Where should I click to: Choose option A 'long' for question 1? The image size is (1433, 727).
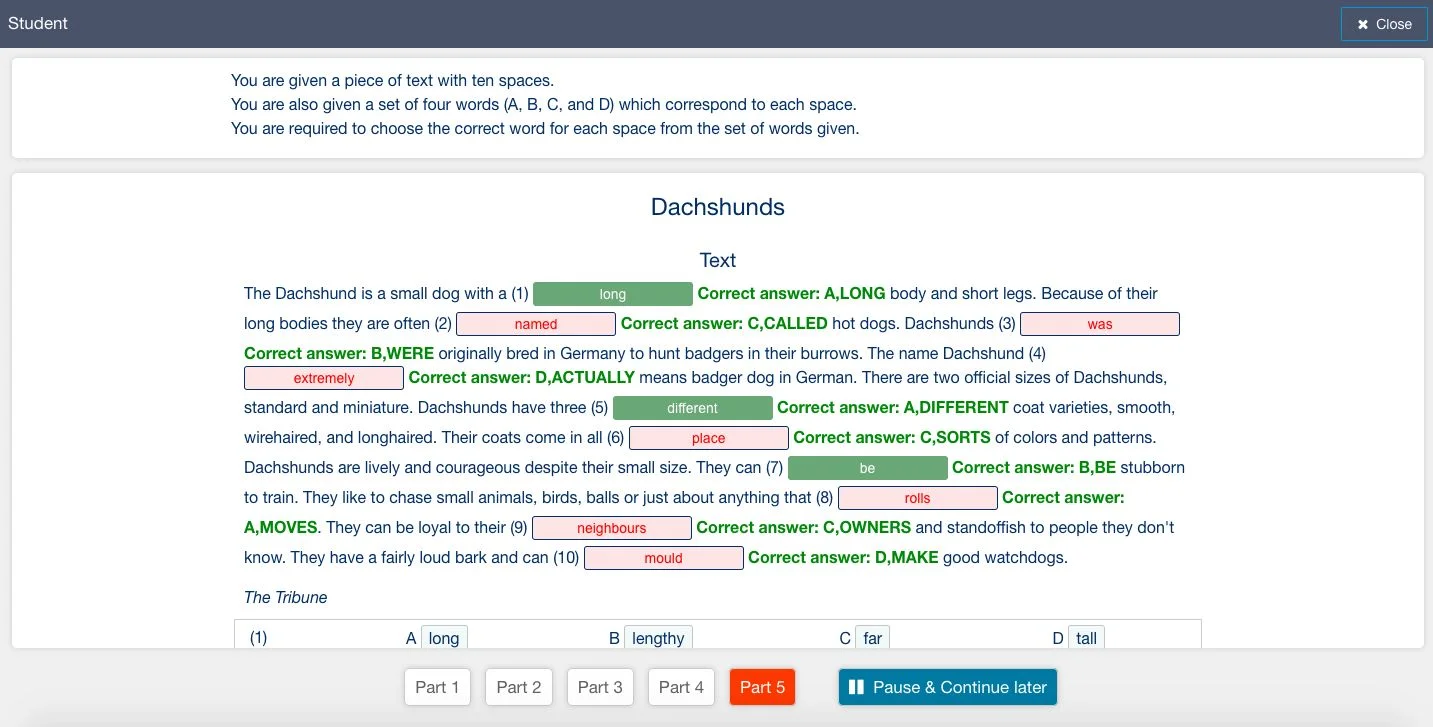(x=444, y=638)
